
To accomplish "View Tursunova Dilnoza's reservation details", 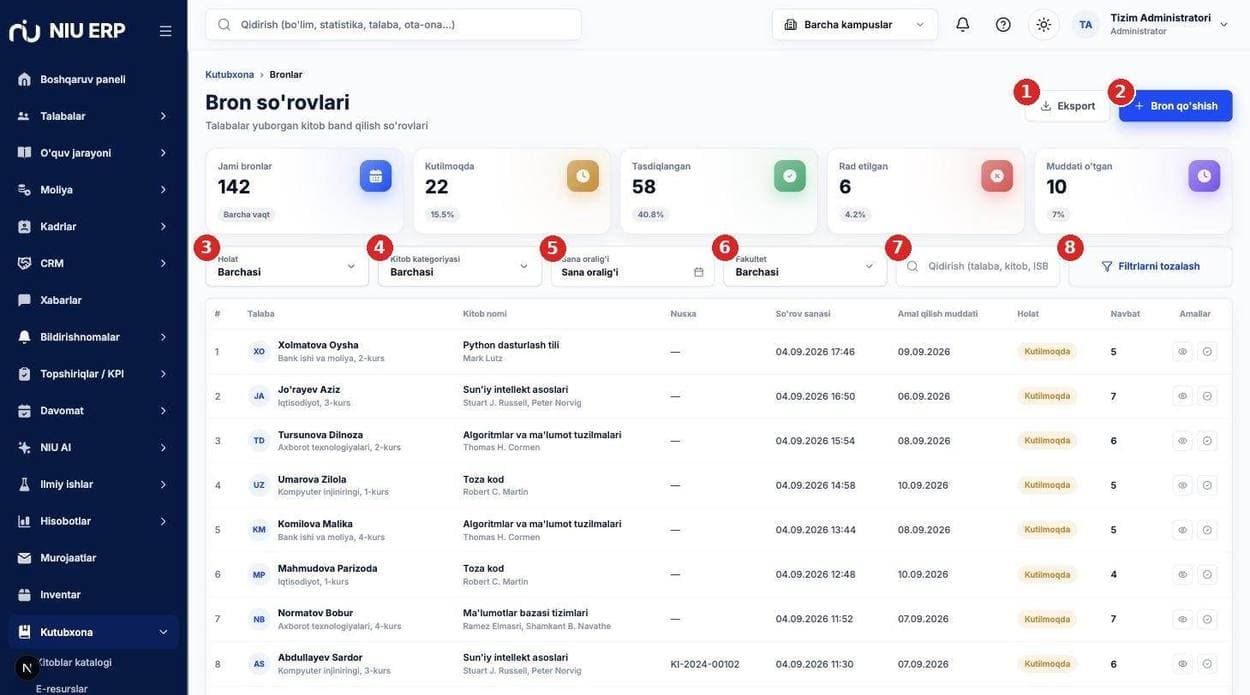I will point(1182,441).
